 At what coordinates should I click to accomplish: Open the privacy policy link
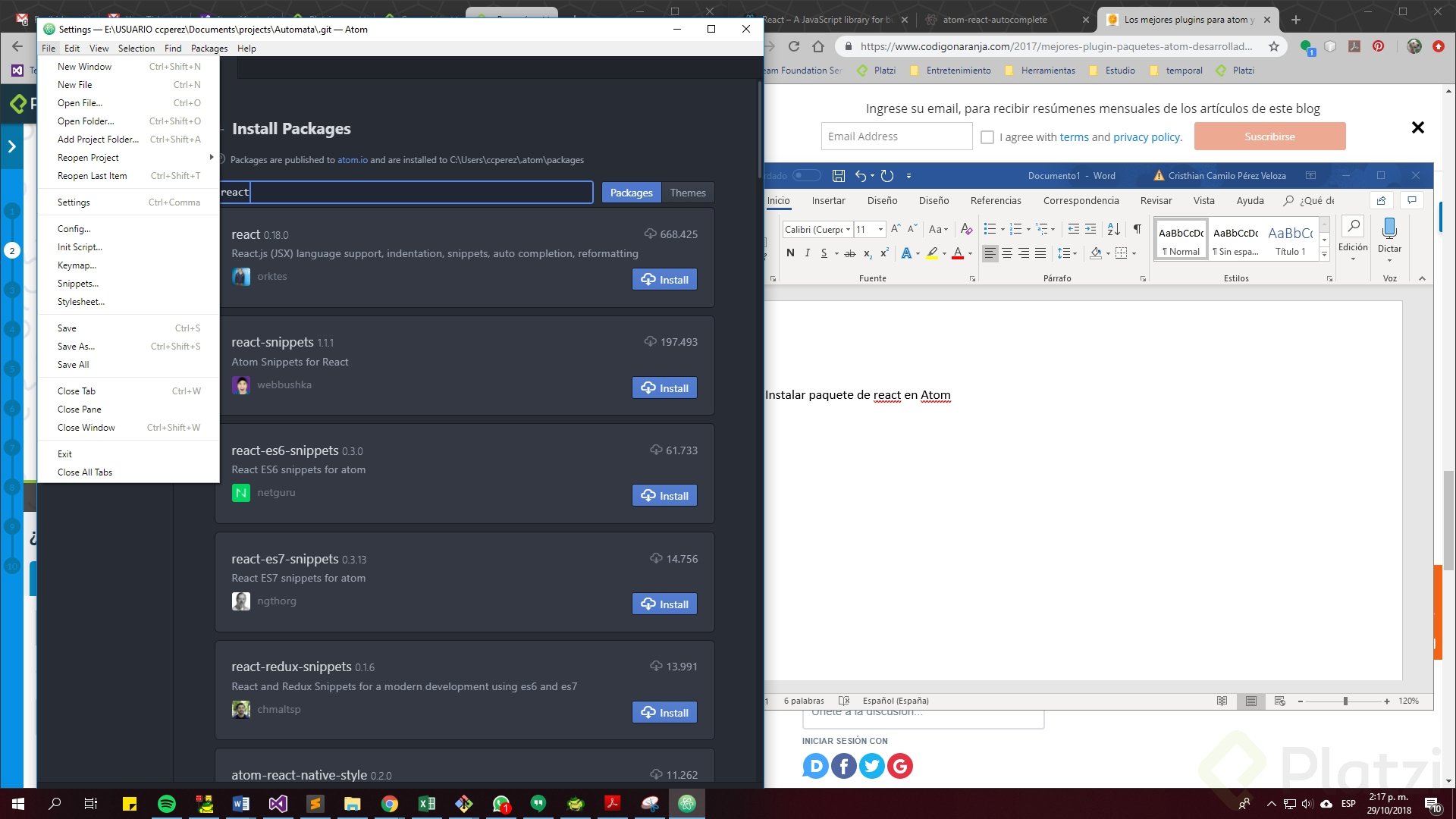click(x=1147, y=137)
